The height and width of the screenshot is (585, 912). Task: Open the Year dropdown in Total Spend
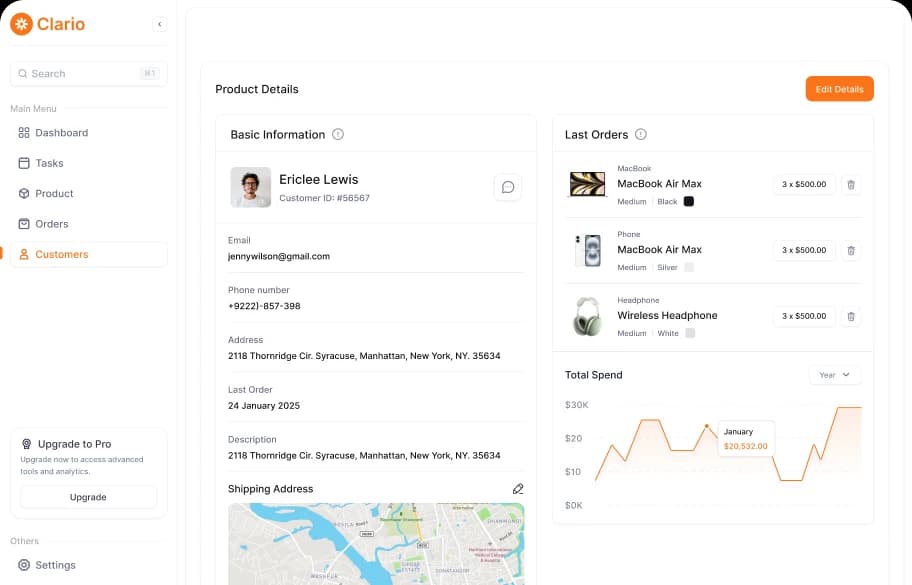(834, 374)
